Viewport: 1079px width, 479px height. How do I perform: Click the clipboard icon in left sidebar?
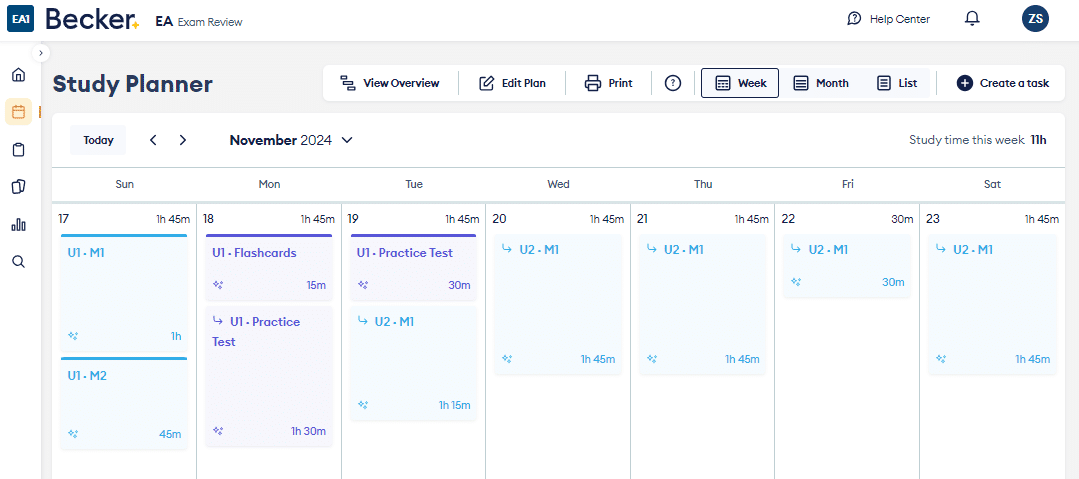point(18,150)
